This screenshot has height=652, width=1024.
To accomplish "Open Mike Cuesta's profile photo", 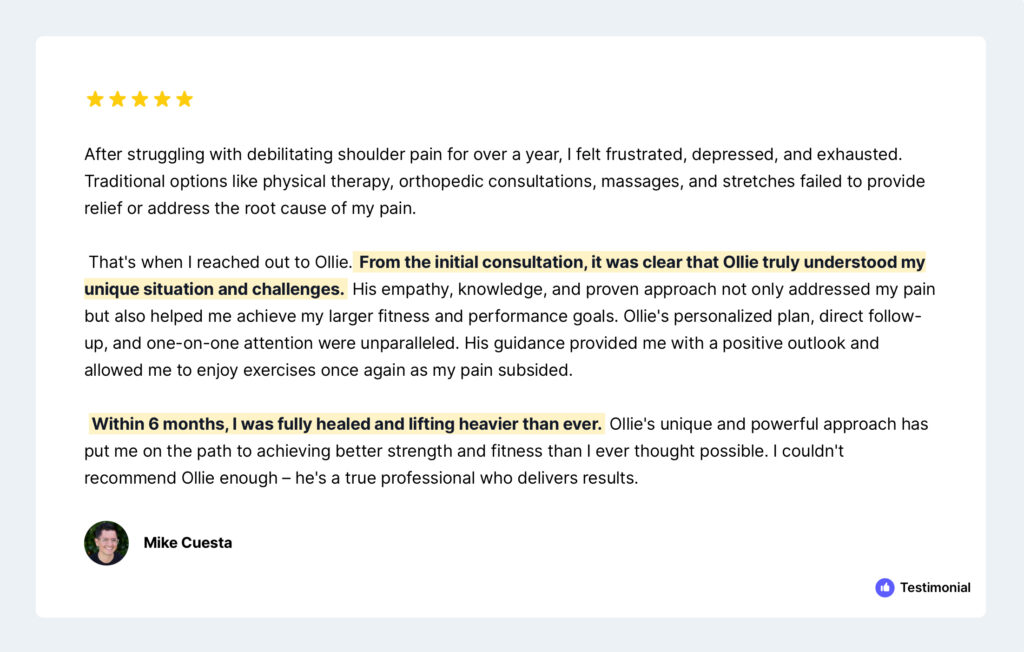I will (x=106, y=543).
